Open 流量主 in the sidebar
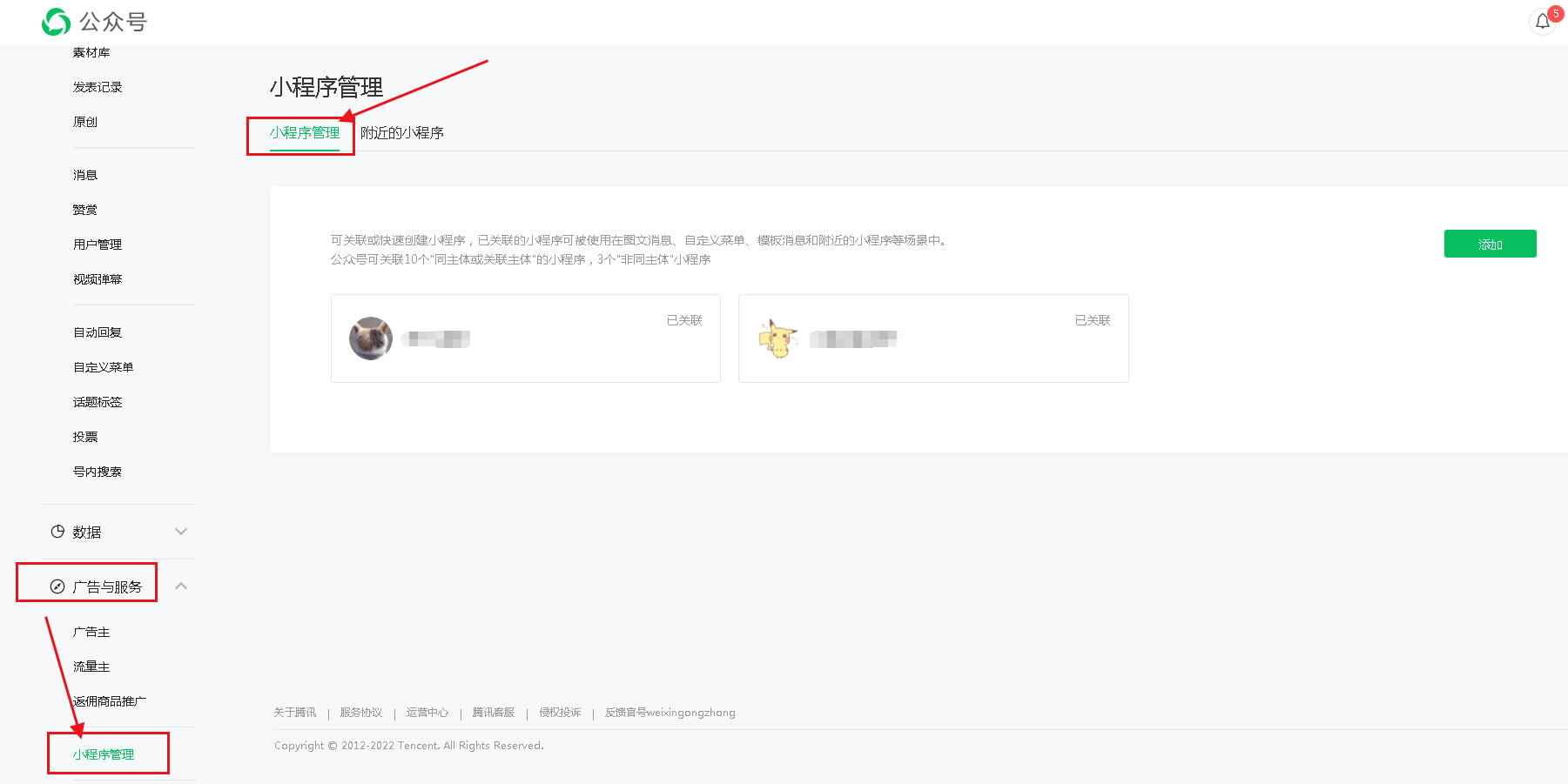The width and height of the screenshot is (1568, 784). [91, 667]
